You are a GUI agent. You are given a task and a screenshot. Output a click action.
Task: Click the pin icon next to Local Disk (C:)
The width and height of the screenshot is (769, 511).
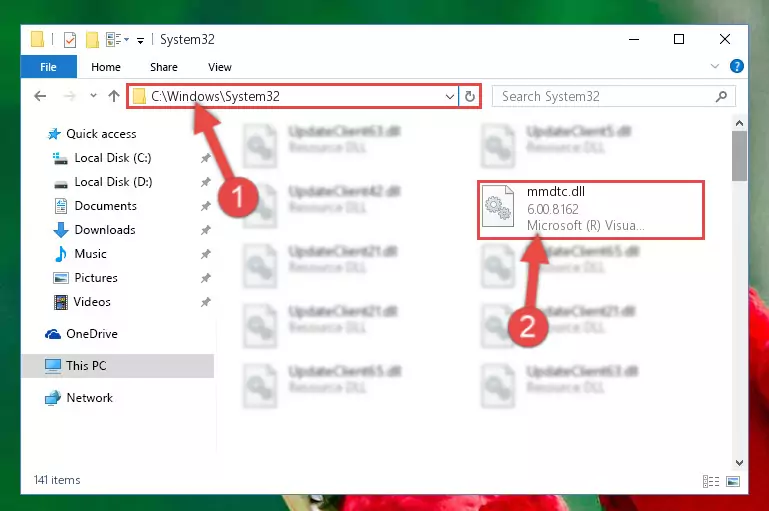click(205, 158)
